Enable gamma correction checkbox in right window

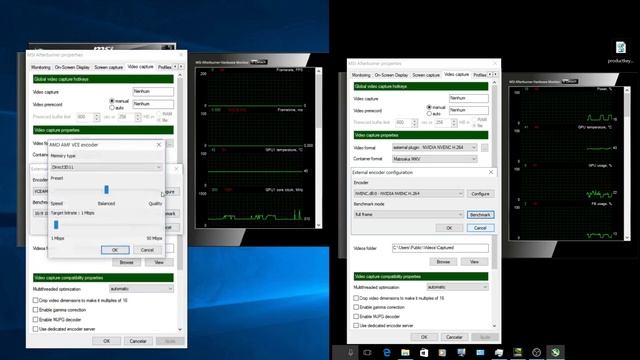356,307
